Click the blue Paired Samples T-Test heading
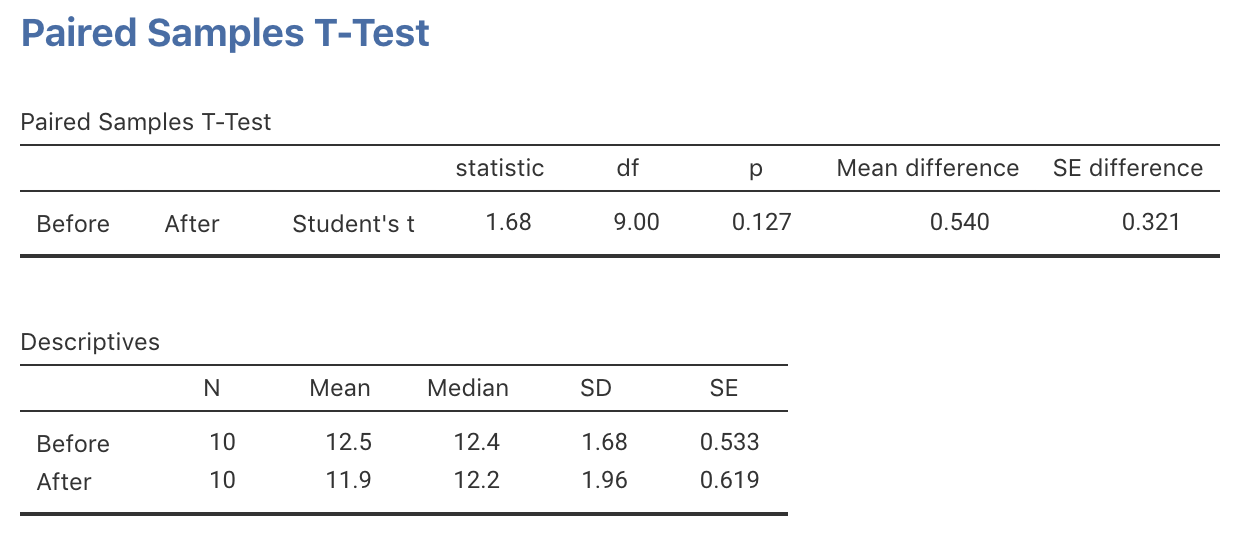 [225, 34]
